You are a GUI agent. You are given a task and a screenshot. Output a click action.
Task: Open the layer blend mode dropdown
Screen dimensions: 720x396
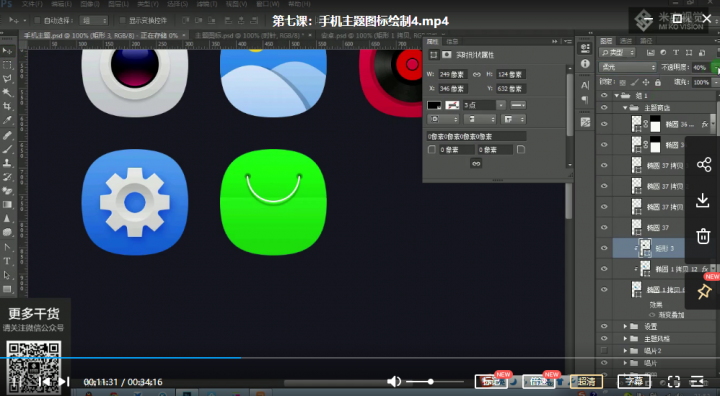click(628, 68)
